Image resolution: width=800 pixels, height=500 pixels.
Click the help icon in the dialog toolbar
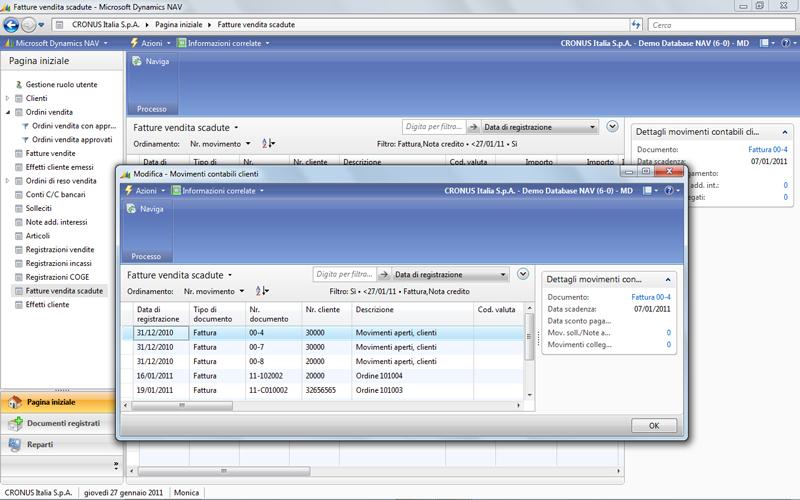pos(668,190)
